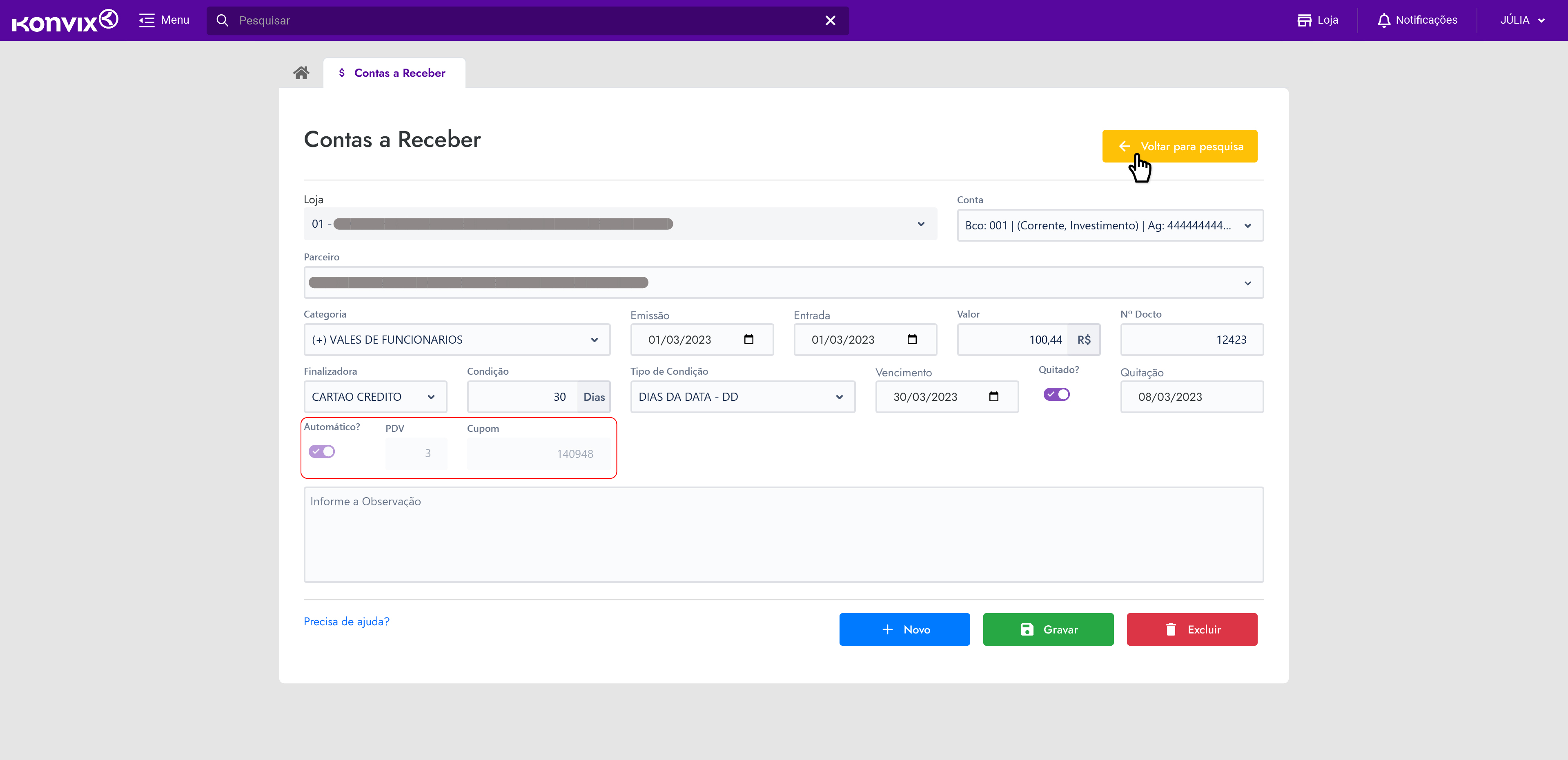Expand the Tipo de Condição dropdown
1568x760 pixels.
742,397
